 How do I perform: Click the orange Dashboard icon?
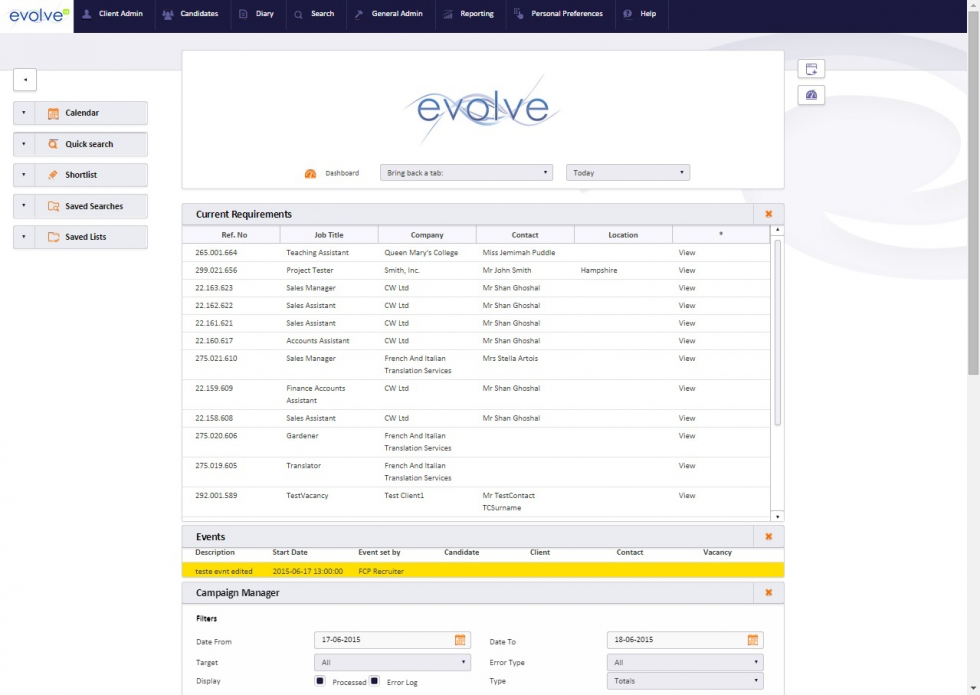(x=311, y=171)
